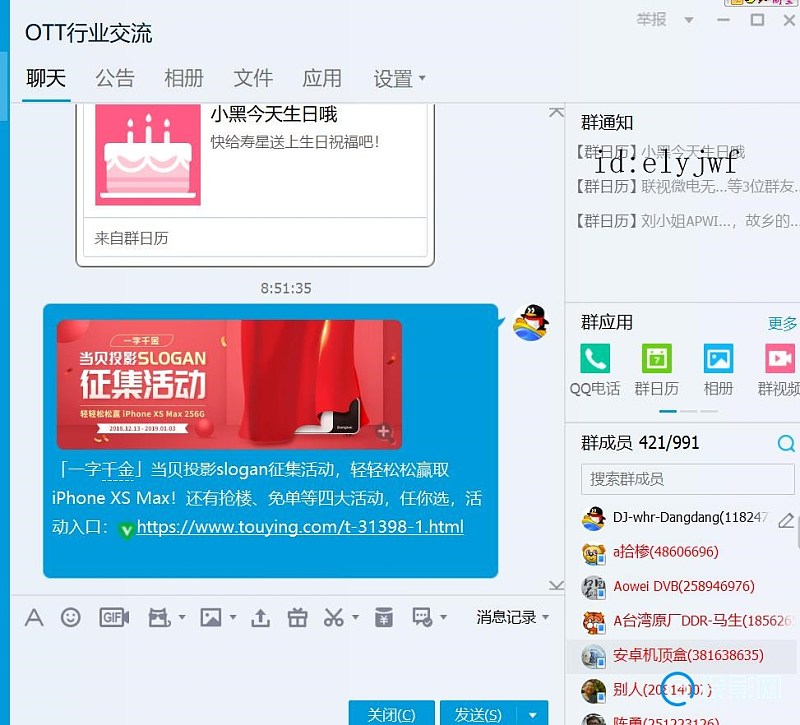Open the font style tool (A icon)
The width and height of the screenshot is (800, 725).
34,617
